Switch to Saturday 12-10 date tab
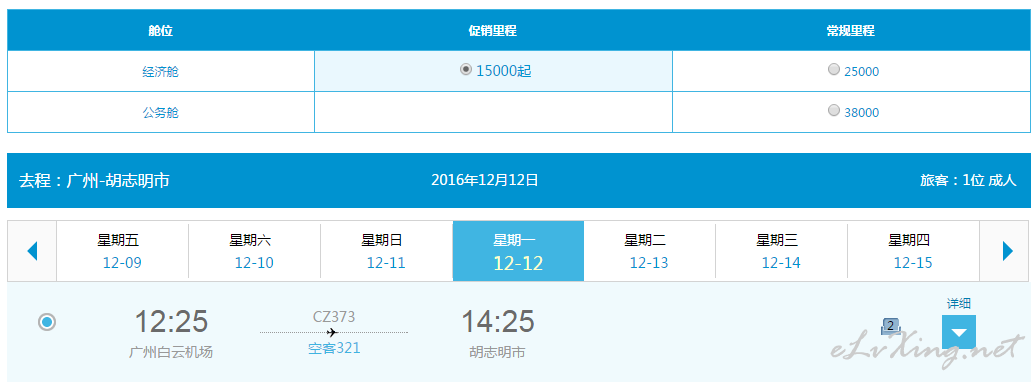 click(x=254, y=251)
